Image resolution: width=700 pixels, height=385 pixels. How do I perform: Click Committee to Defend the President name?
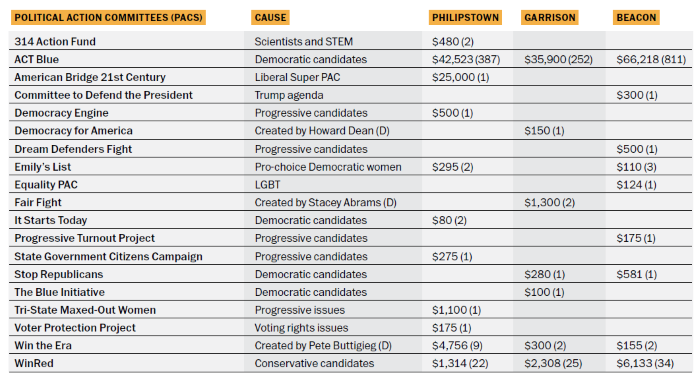tap(104, 95)
